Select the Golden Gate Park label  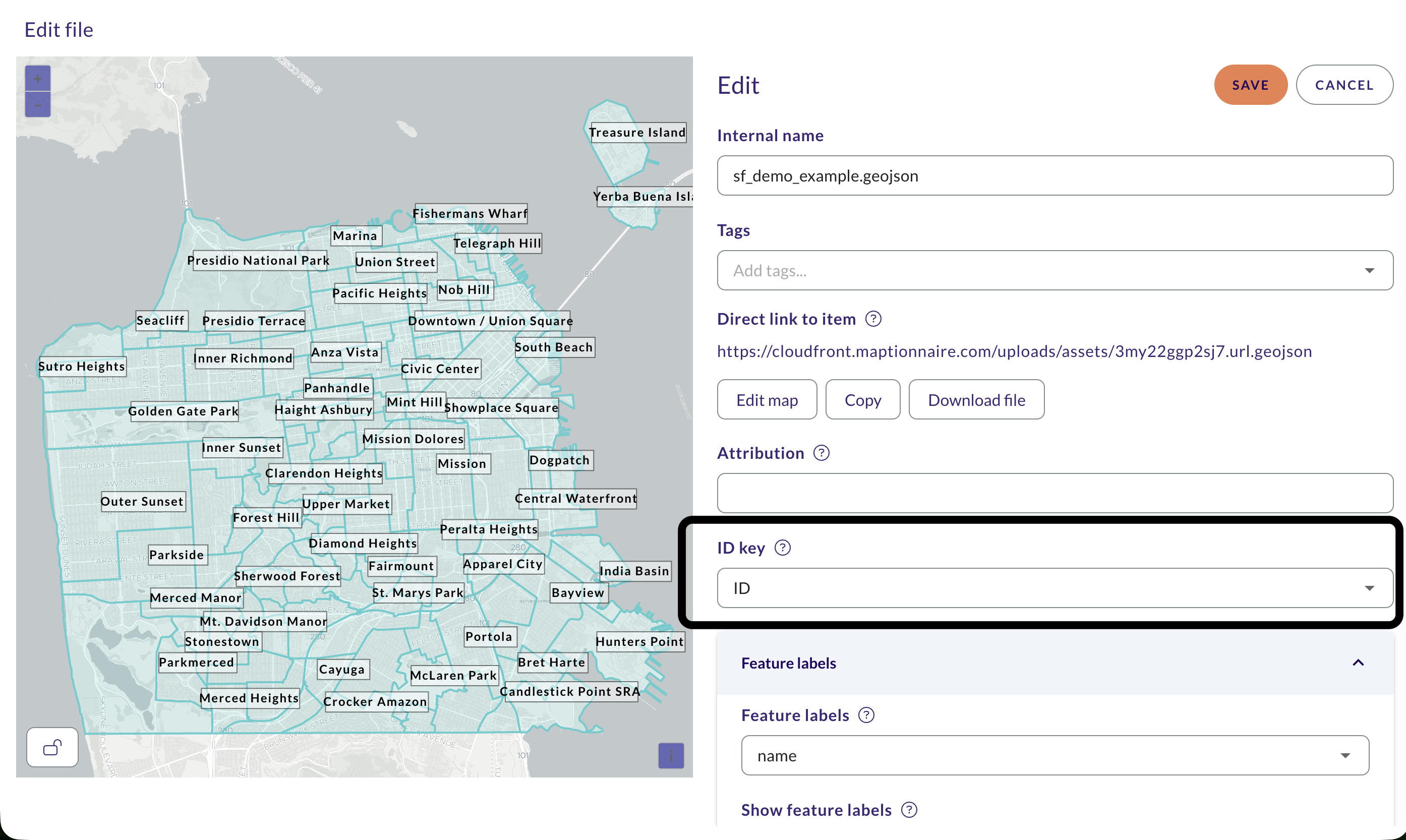[184, 411]
